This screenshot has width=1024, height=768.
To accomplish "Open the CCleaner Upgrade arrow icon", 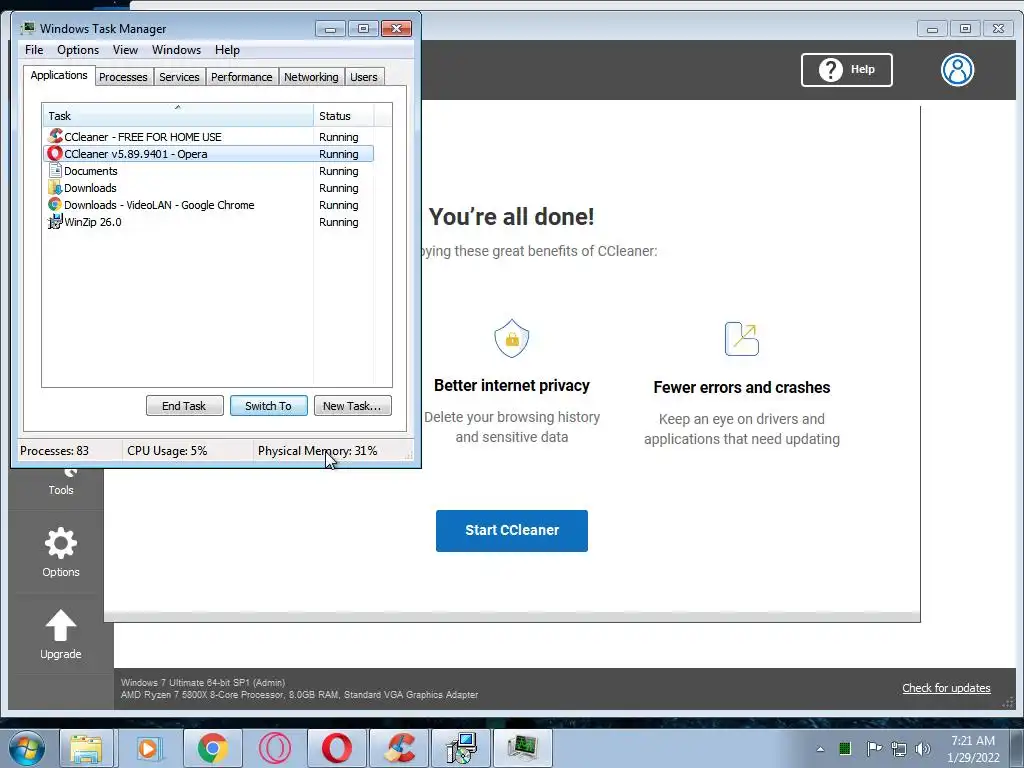I will coord(61,625).
